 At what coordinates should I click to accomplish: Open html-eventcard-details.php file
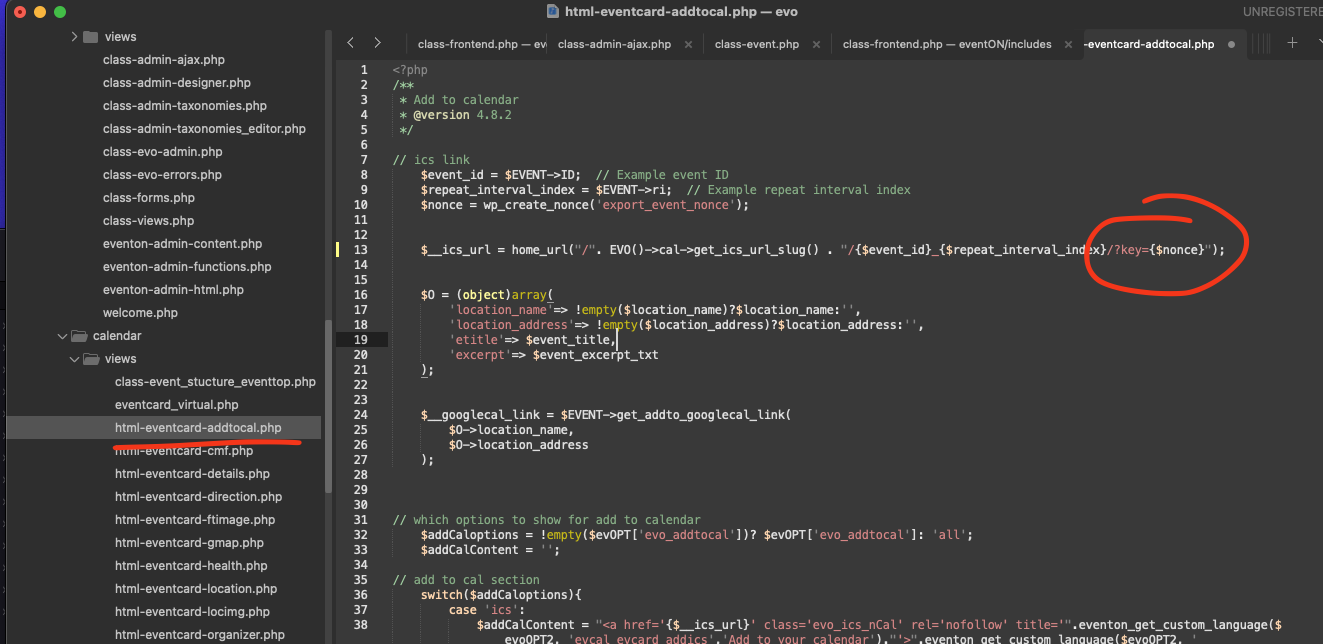click(x=192, y=474)
